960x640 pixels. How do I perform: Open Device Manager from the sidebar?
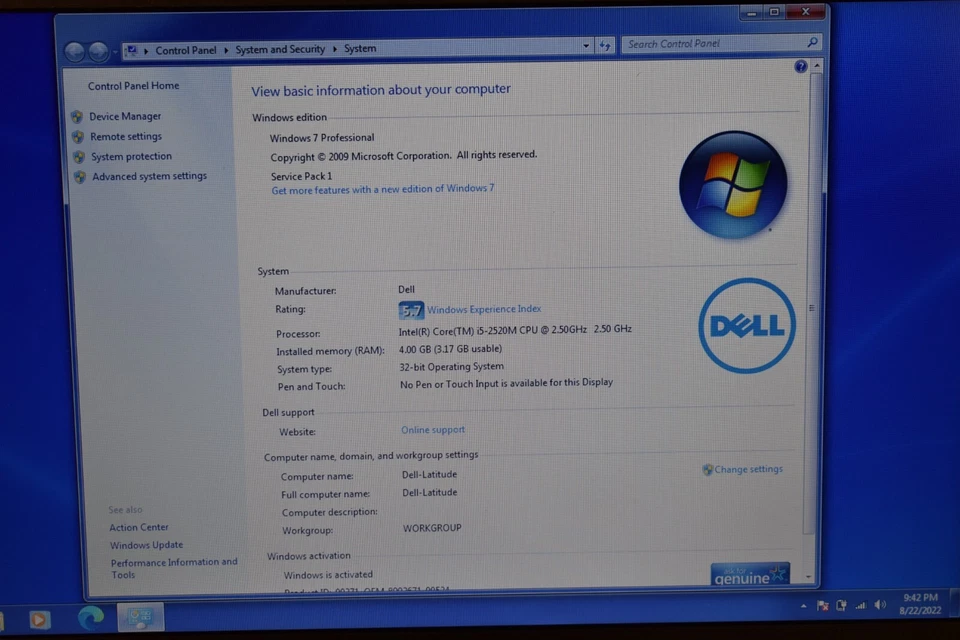pyautogui.click(x=124, y=116)
